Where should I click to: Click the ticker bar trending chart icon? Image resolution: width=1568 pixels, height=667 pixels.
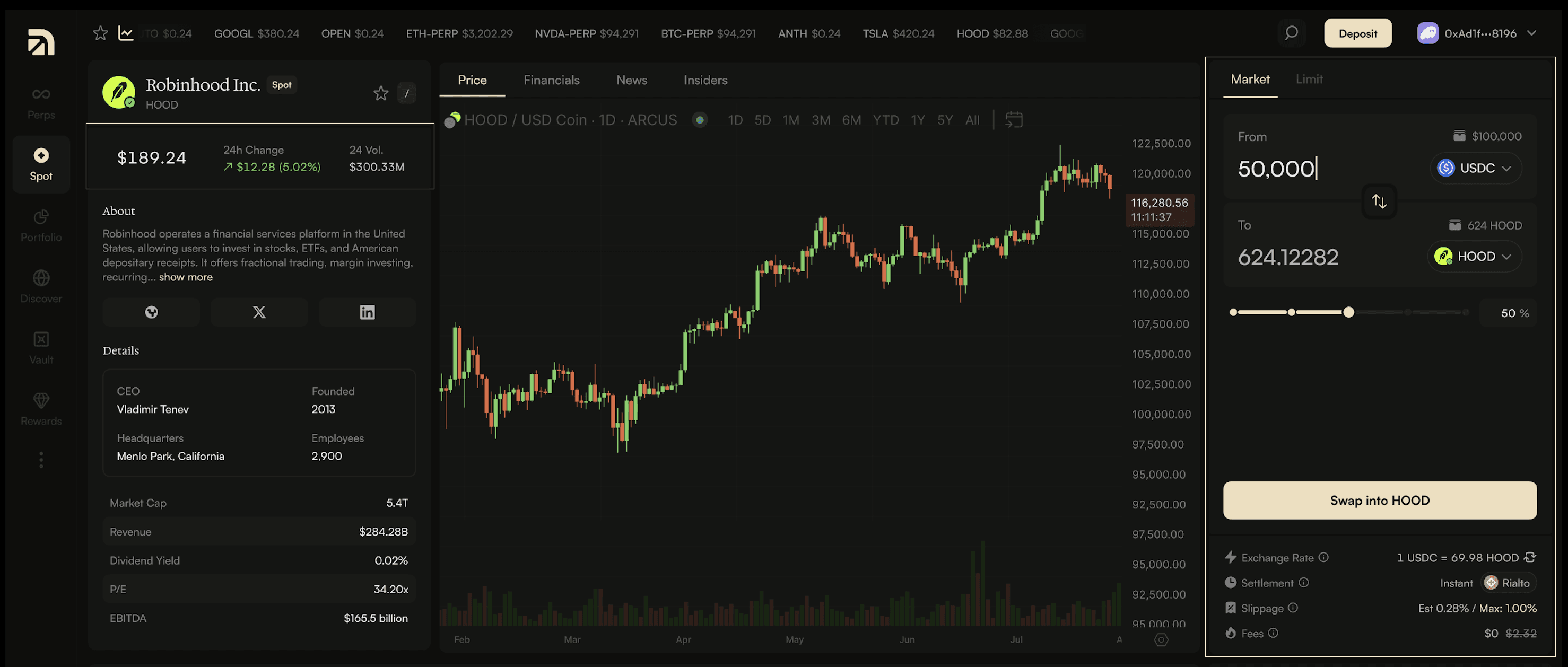pyautogui.click(x=125, y=33)
